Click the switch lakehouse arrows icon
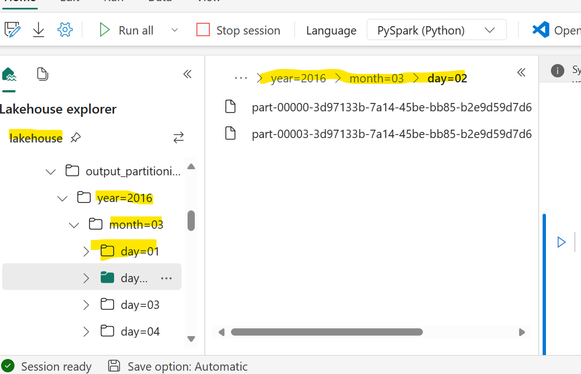The height and width of the screenshot is (374, 581). 179,138
